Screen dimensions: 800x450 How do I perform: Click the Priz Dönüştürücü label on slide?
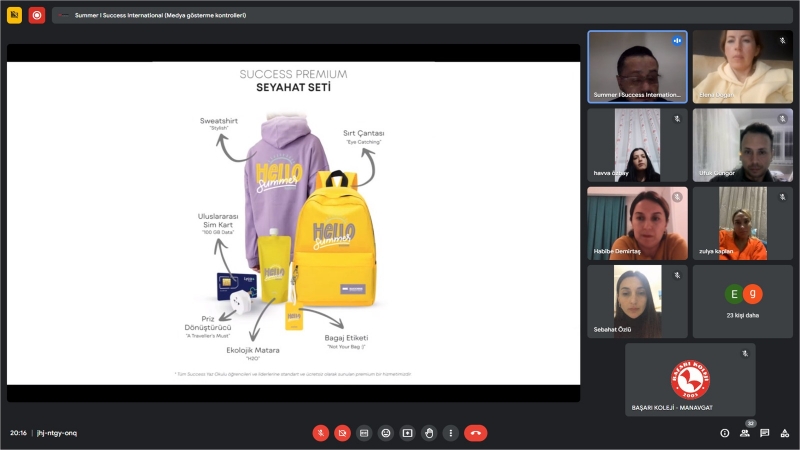coord(208,323)
